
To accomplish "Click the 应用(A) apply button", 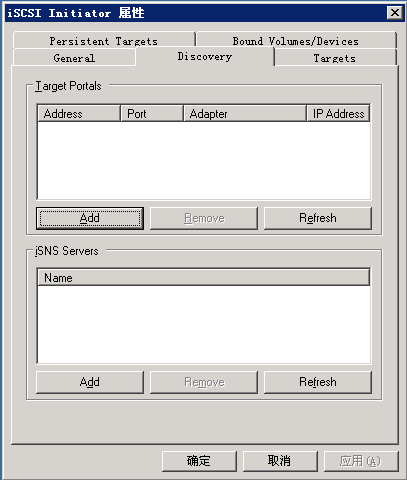I will (x=361, y=461).
